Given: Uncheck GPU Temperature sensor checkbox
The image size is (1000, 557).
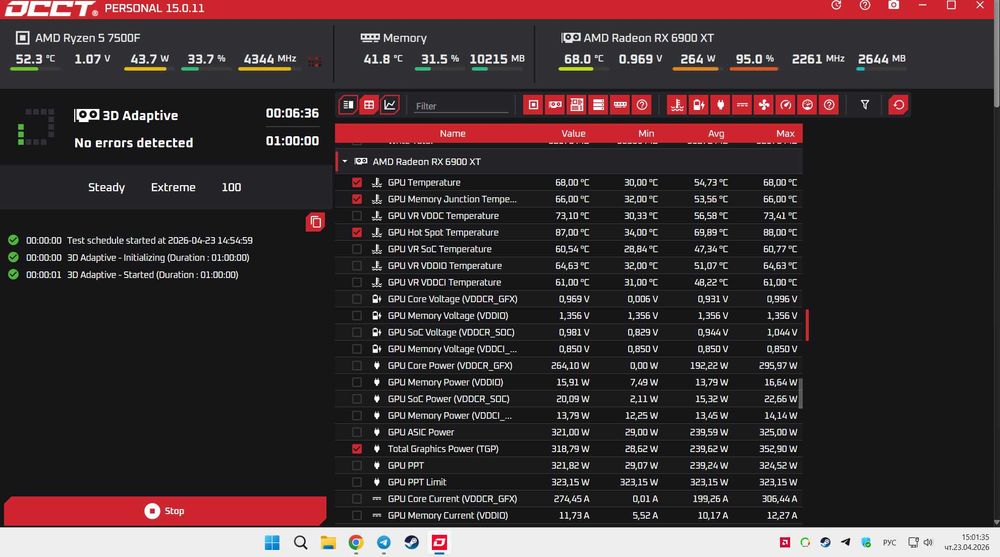Looking at the screenshot, I should coord(357,182).
